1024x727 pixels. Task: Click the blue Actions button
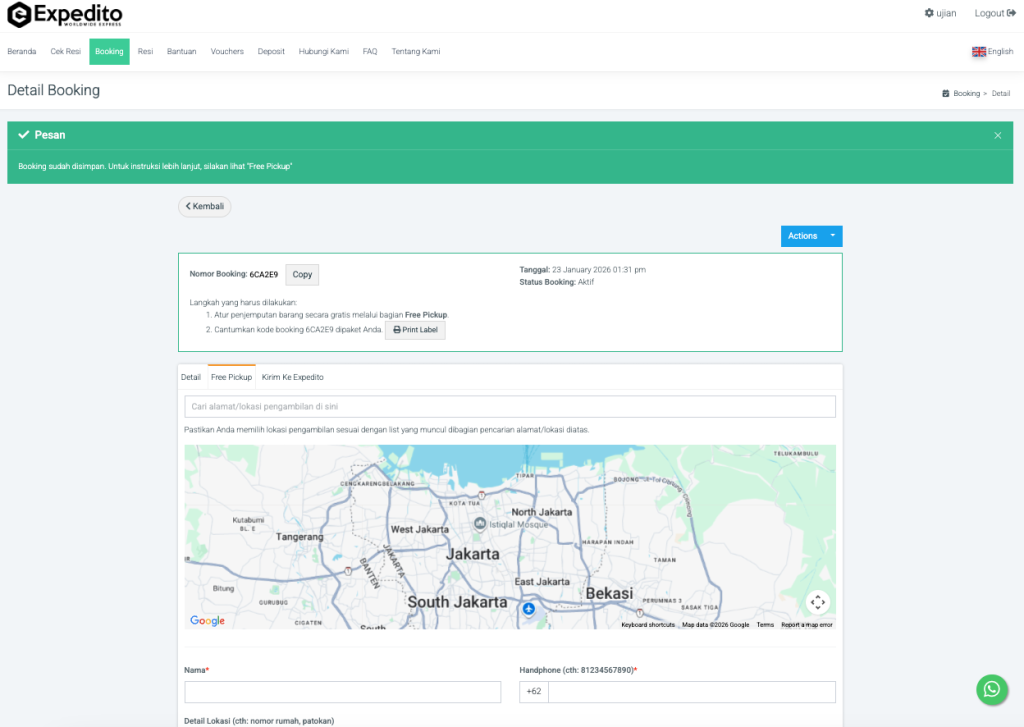[802, 236]
